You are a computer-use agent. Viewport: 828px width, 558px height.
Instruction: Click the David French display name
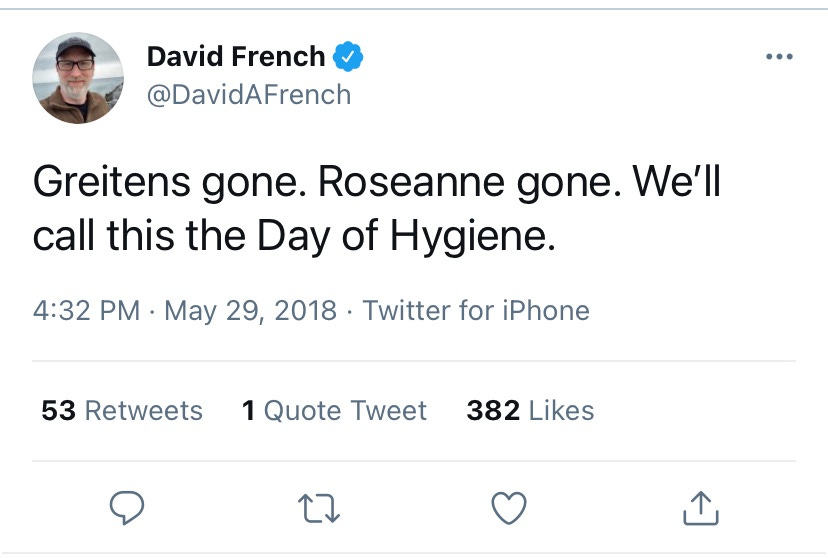click(236, 58)
